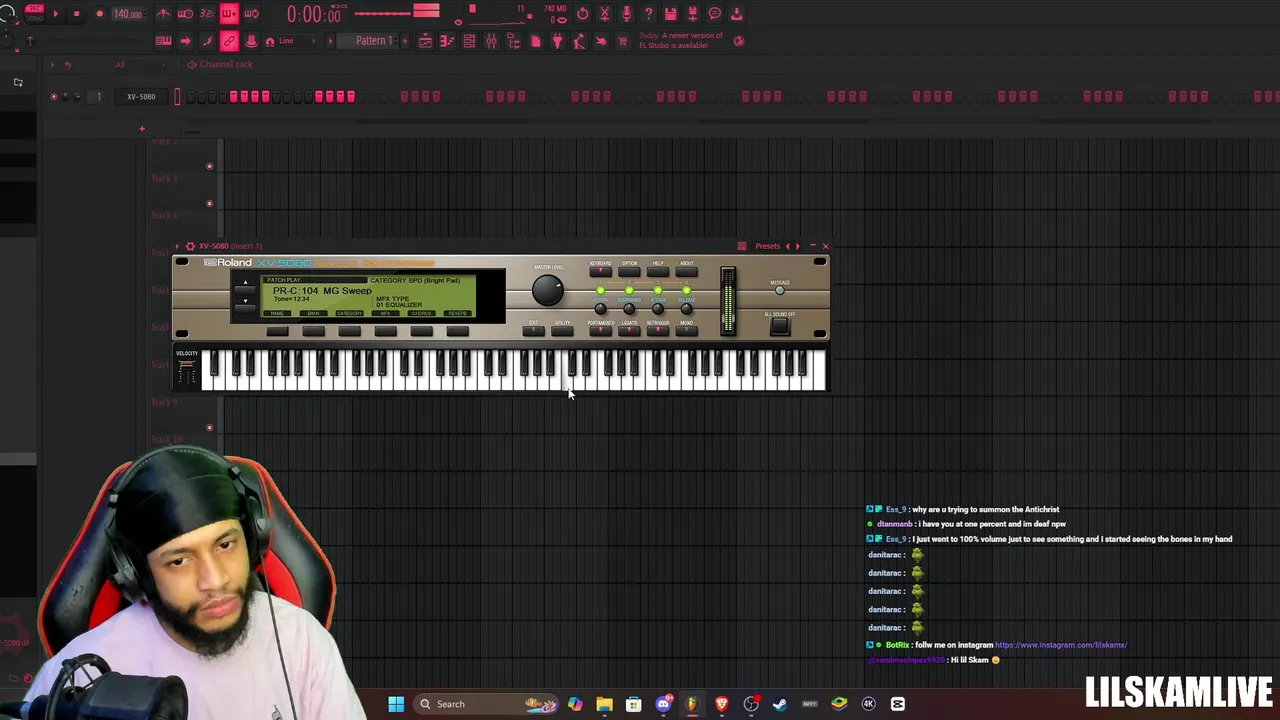
Task: Toggle the highlighted overdub/blend recording button
Action: point(229,13)
